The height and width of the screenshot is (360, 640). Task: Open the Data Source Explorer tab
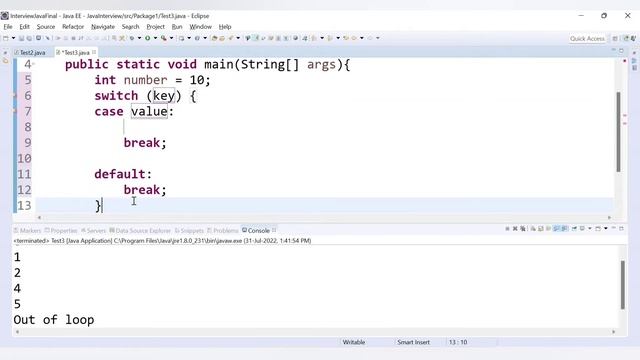click(x=140, y=231)
